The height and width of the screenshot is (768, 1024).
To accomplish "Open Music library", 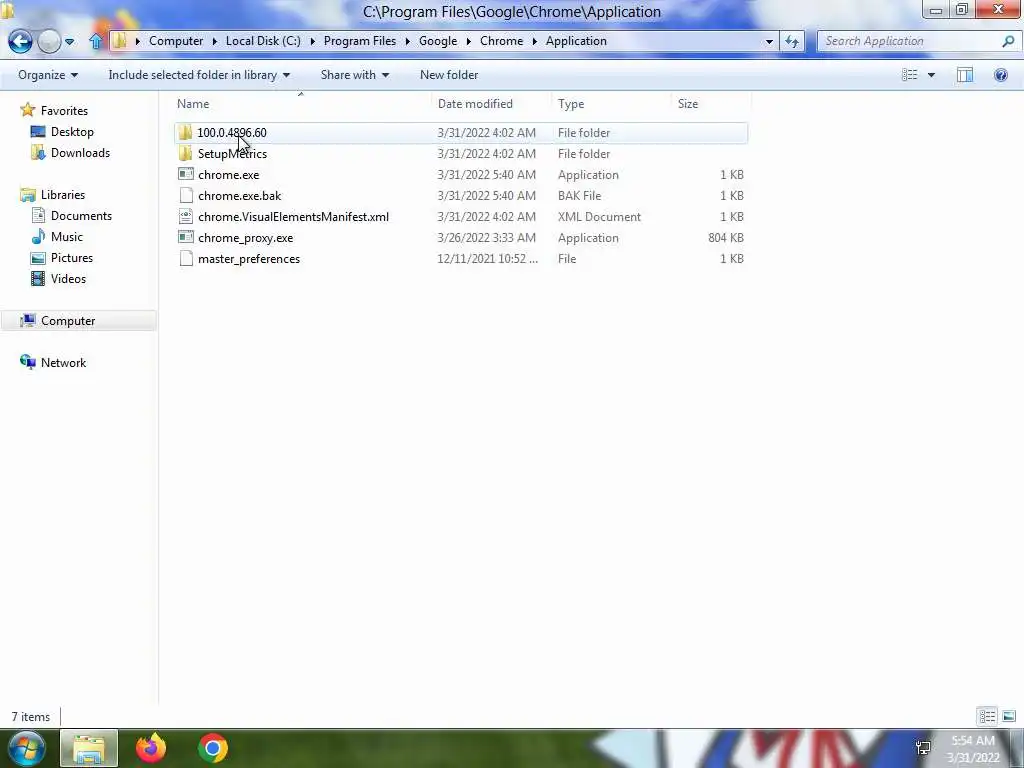I will 67,236.
